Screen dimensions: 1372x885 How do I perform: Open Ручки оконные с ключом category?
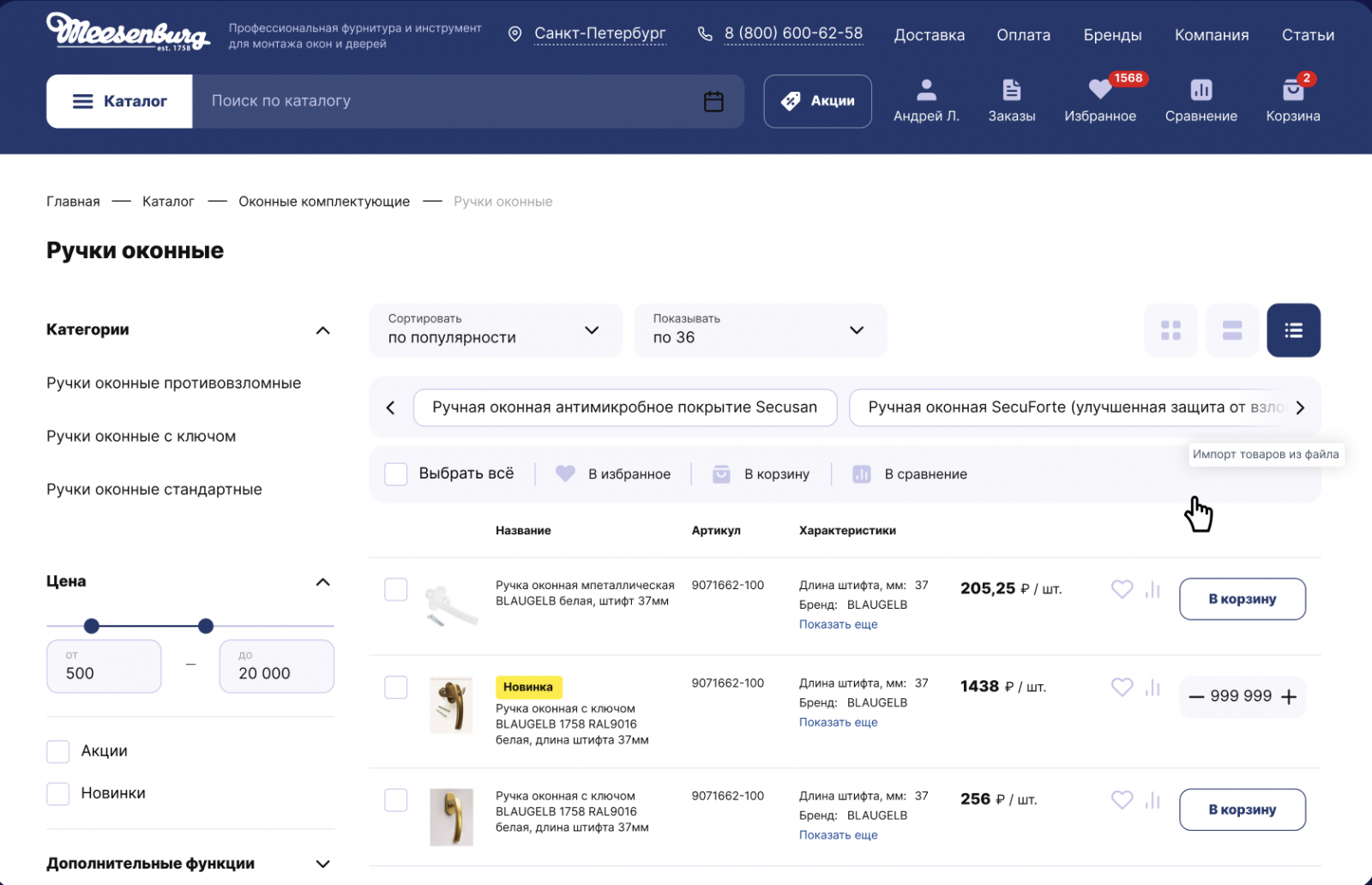pos(141,436)
